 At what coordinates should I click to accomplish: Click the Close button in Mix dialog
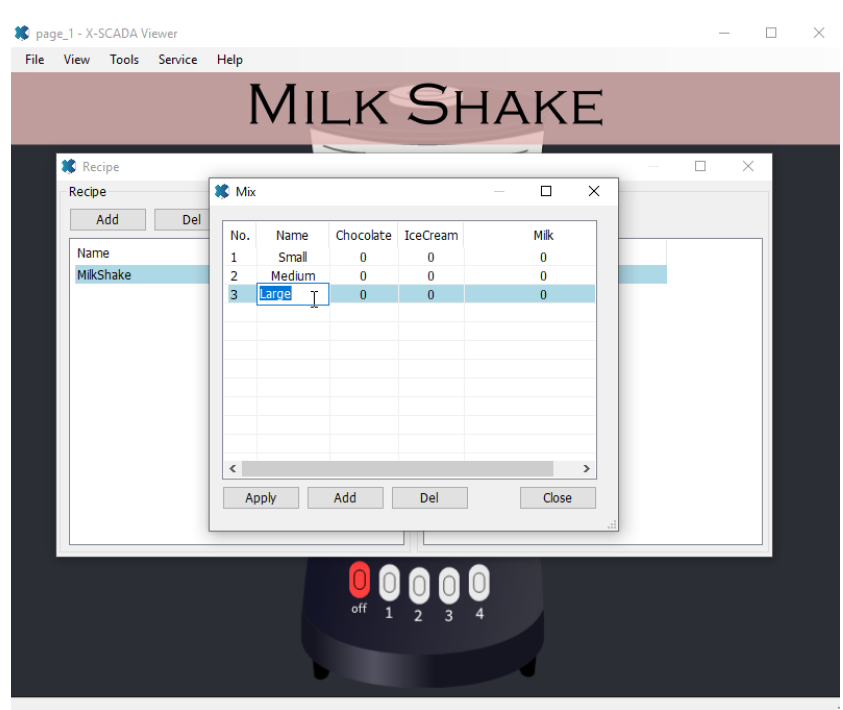(558, 498)
